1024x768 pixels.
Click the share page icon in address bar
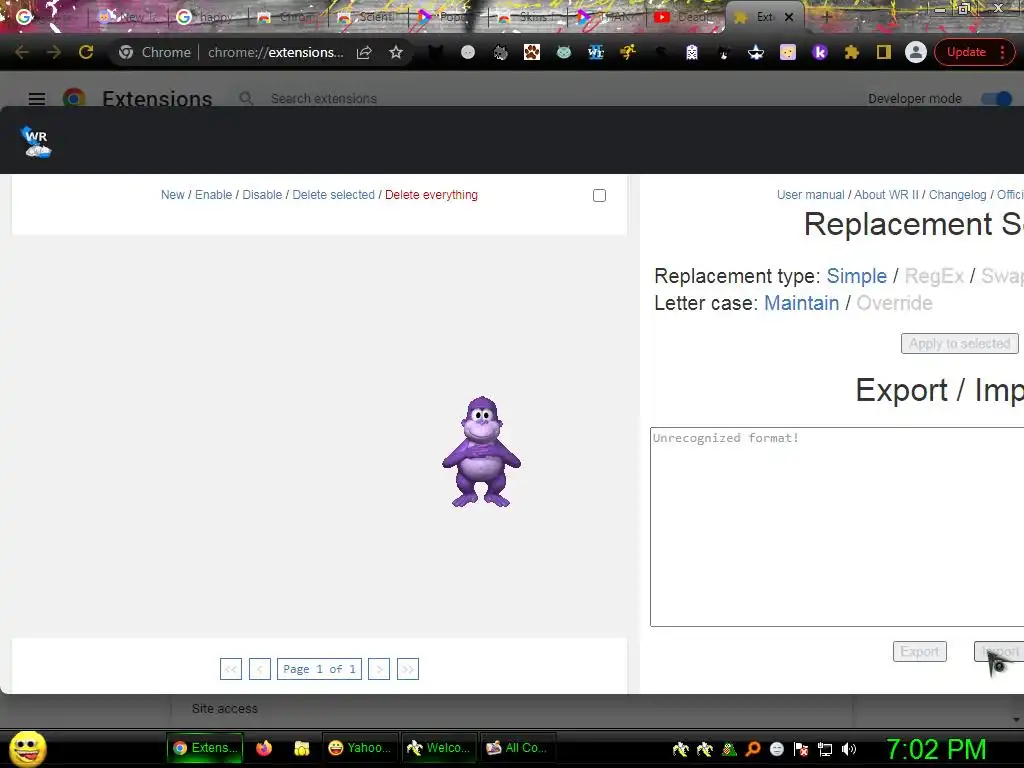364,52
